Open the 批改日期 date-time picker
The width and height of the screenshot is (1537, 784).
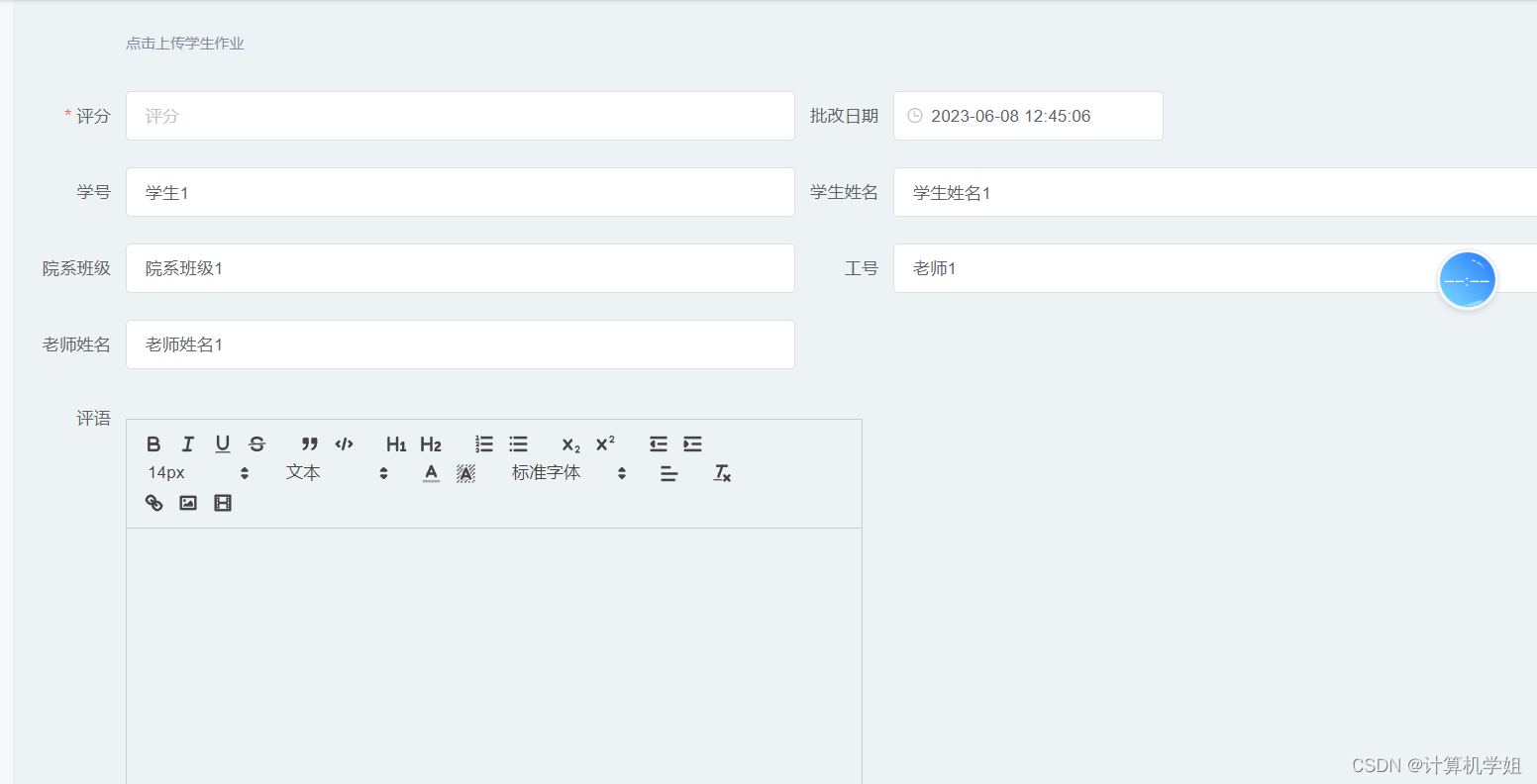(x=1028, y=116)
